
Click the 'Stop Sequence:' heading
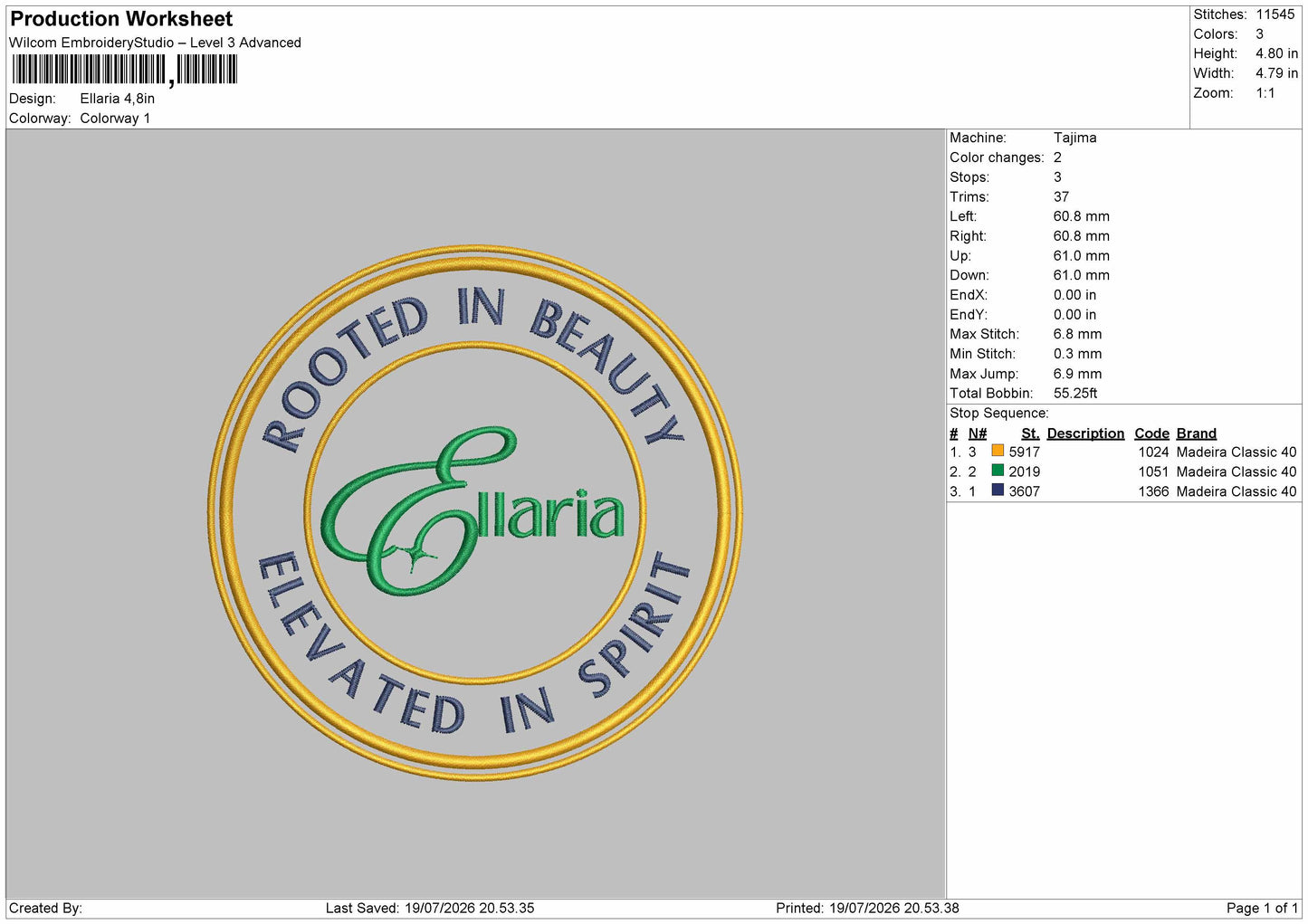pos(999,414)
